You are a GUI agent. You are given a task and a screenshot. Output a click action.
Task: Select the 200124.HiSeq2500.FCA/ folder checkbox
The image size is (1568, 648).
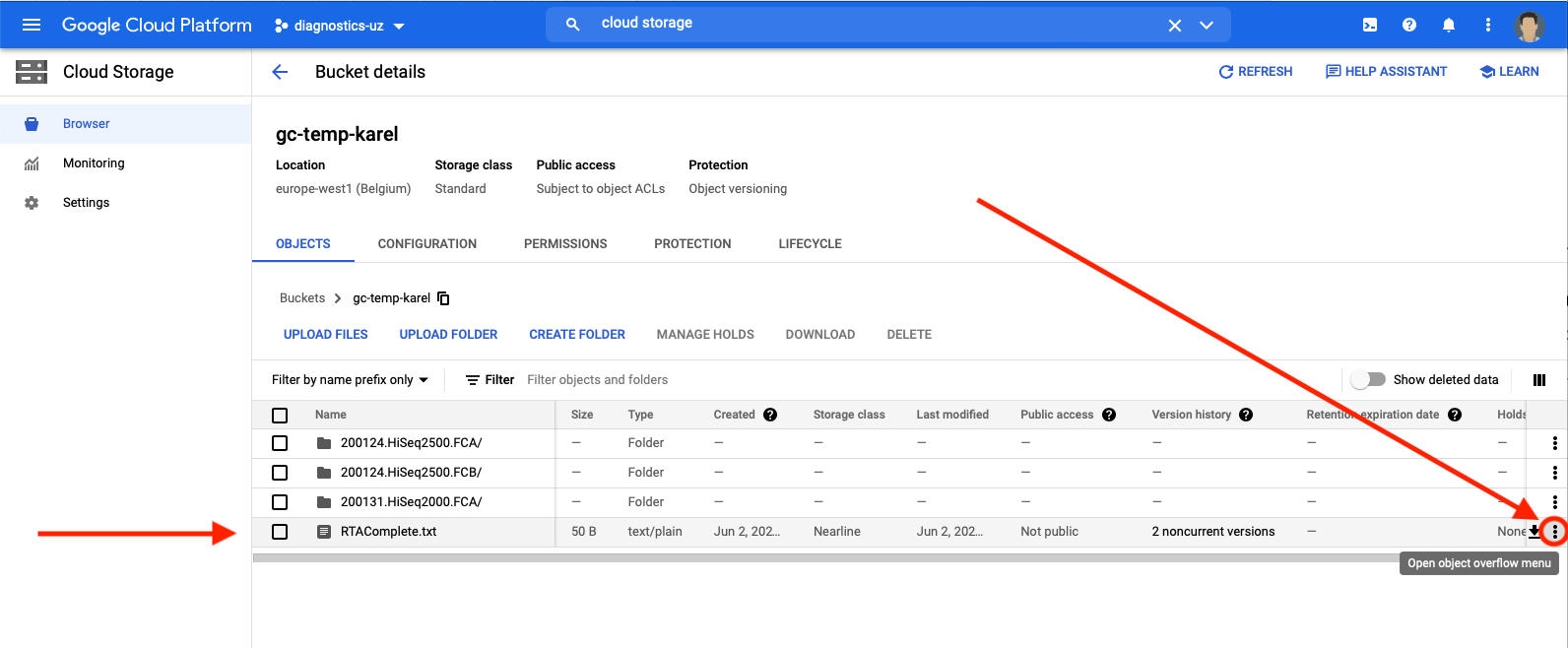click(280, 443)
